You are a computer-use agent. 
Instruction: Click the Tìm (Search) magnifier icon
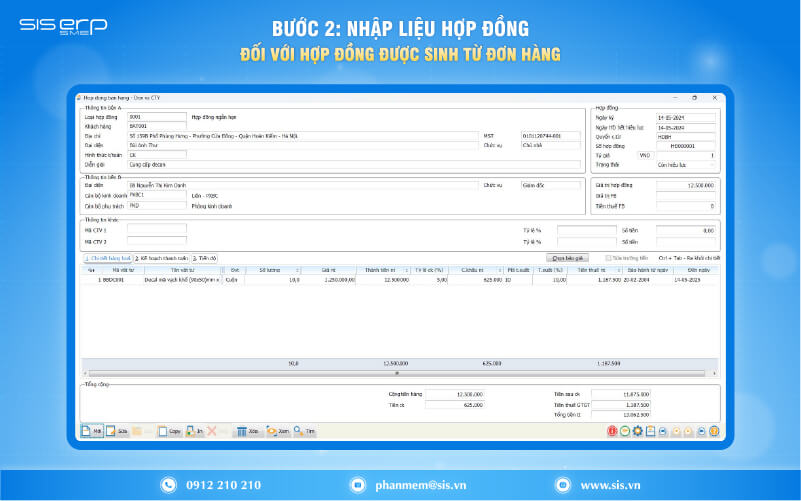305,431
